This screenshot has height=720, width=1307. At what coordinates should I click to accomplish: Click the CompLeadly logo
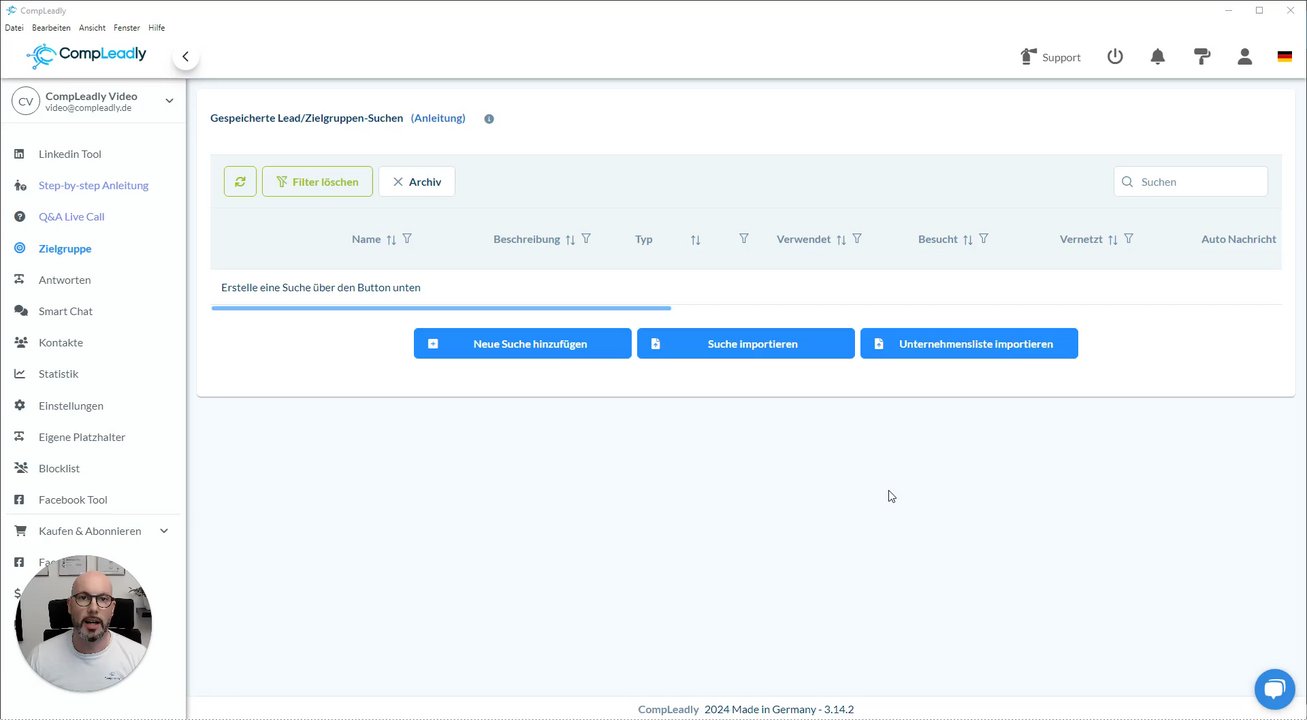[x=86, y=55]
